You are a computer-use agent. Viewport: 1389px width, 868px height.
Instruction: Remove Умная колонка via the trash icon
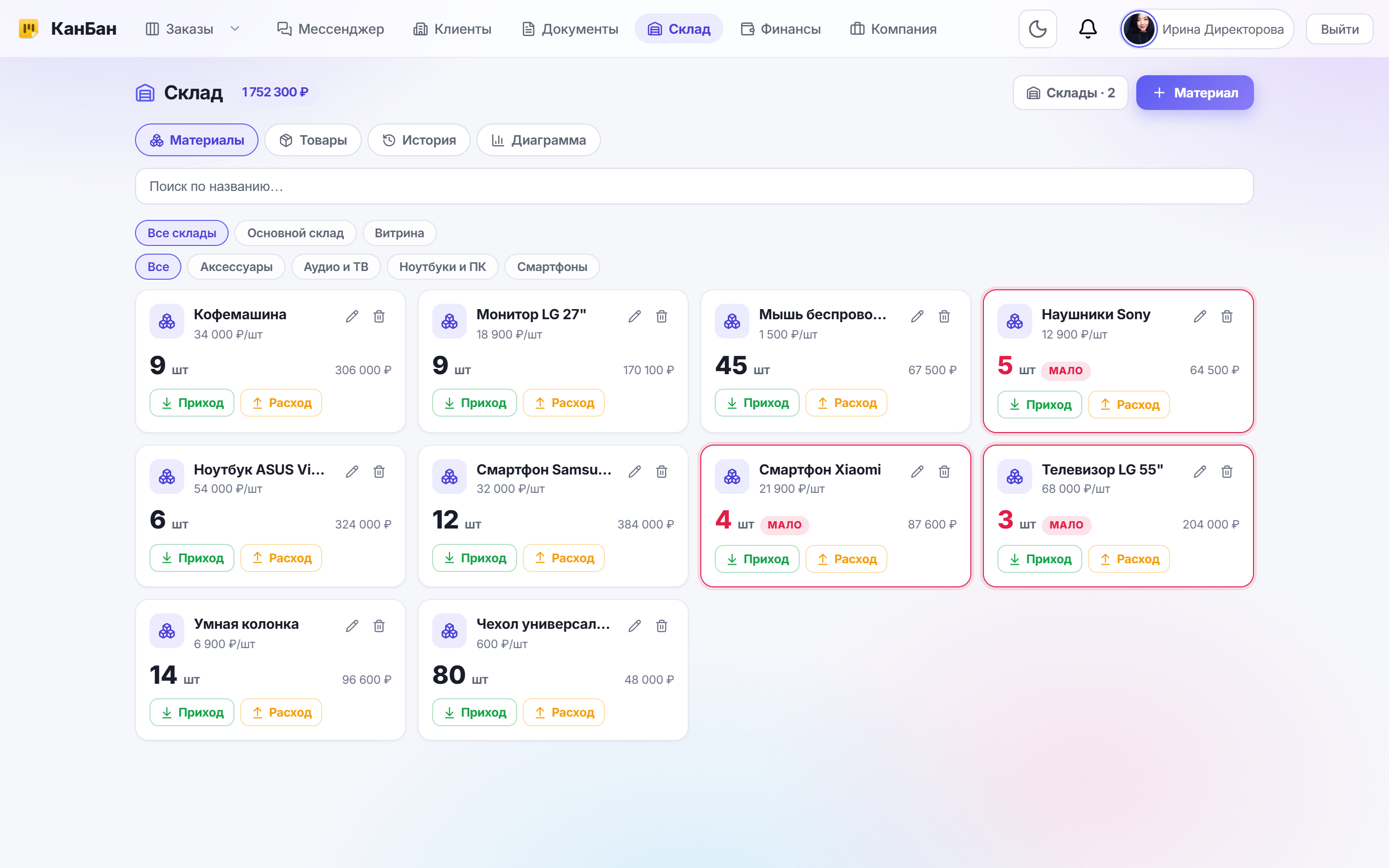(x=379, y=626)
